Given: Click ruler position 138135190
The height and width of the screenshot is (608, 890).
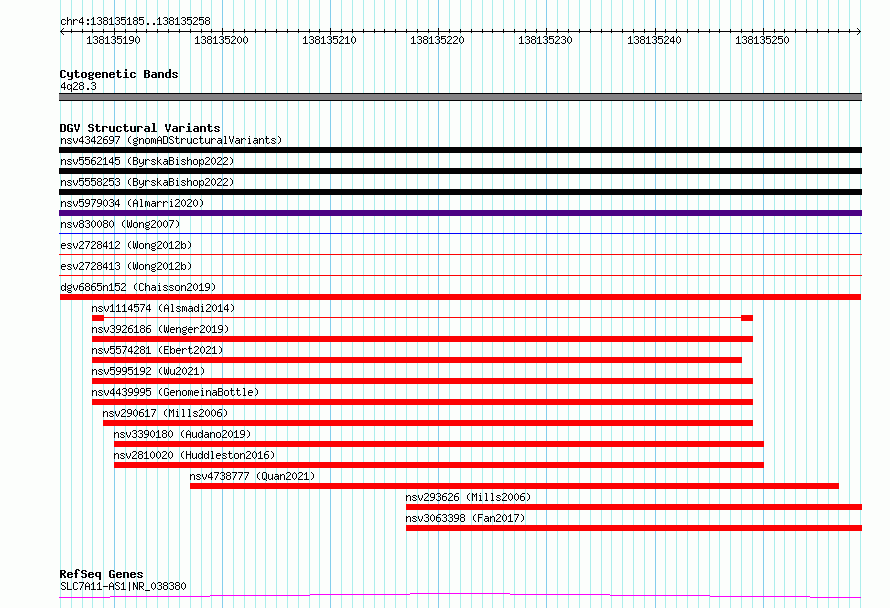Looking at the screenshot, I should pos(113,40).
